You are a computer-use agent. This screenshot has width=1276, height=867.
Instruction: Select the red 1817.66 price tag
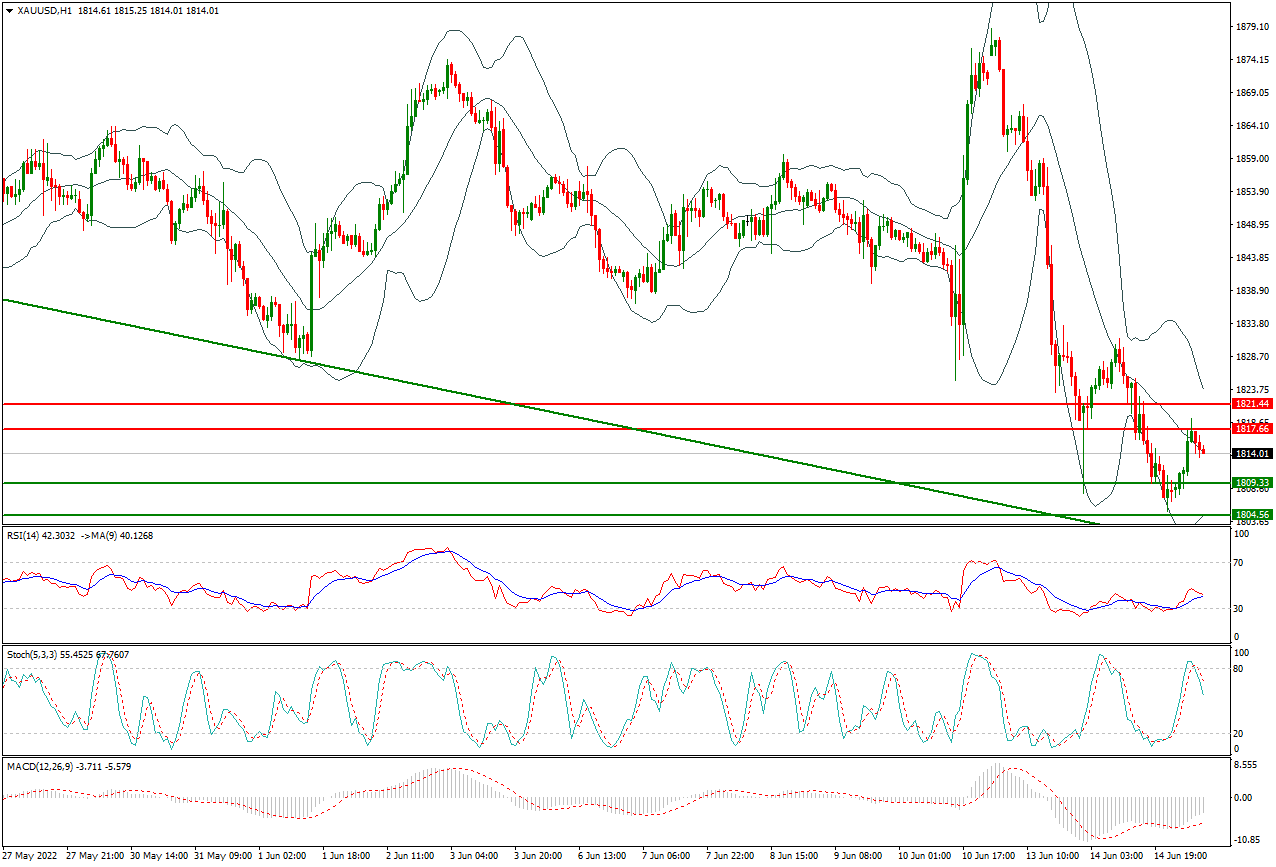[1253, 428]
